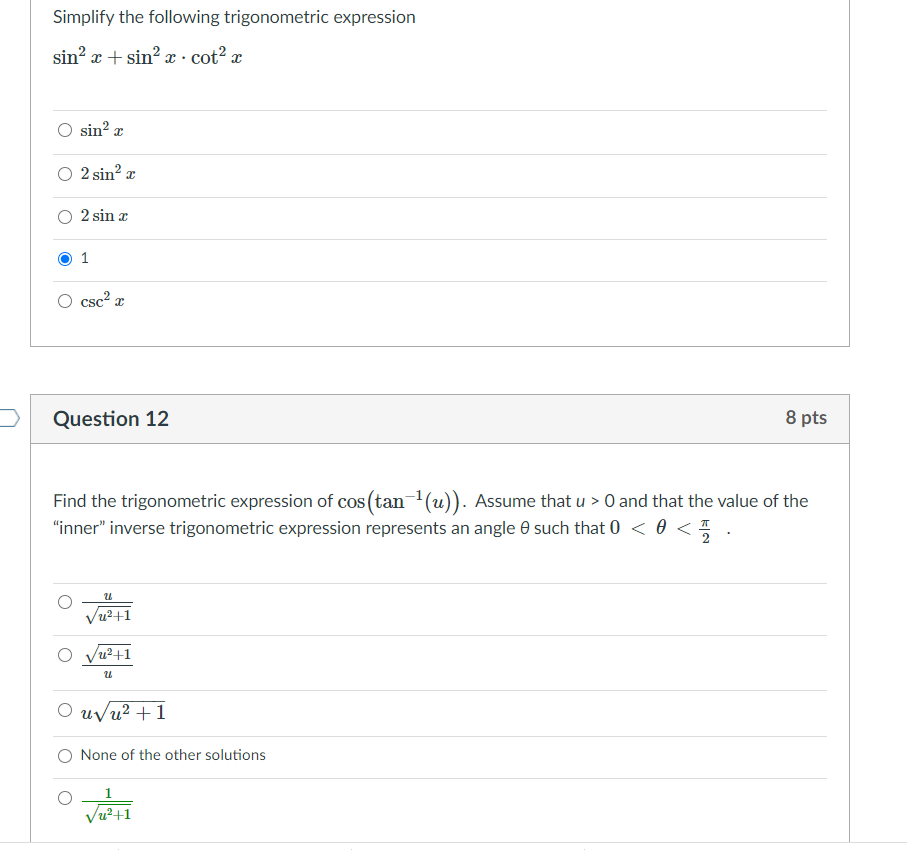Click the Simplify instruction text

click(x=233, y=17)
